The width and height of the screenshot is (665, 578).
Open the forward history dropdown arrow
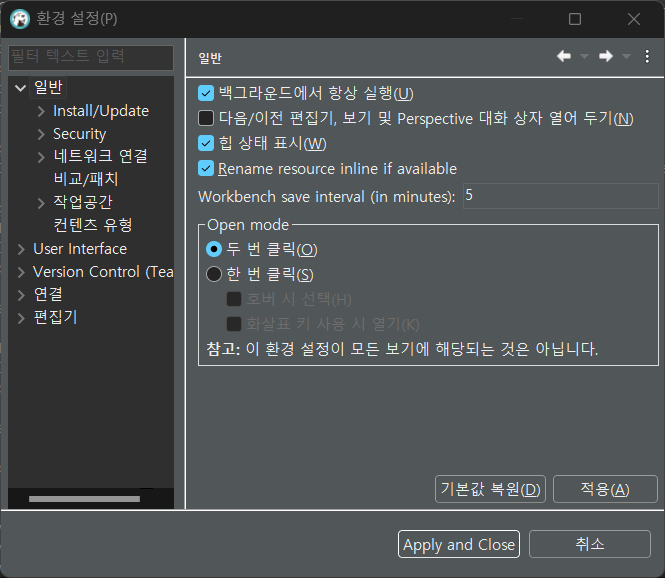[x=626, y=56]
